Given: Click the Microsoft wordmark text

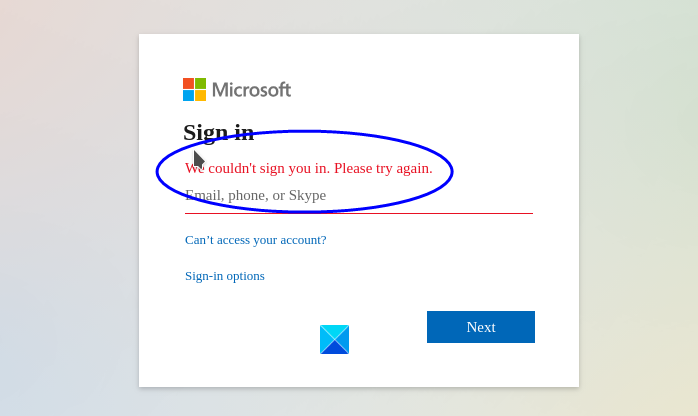Looking at the screenshot, I should 251,90.
